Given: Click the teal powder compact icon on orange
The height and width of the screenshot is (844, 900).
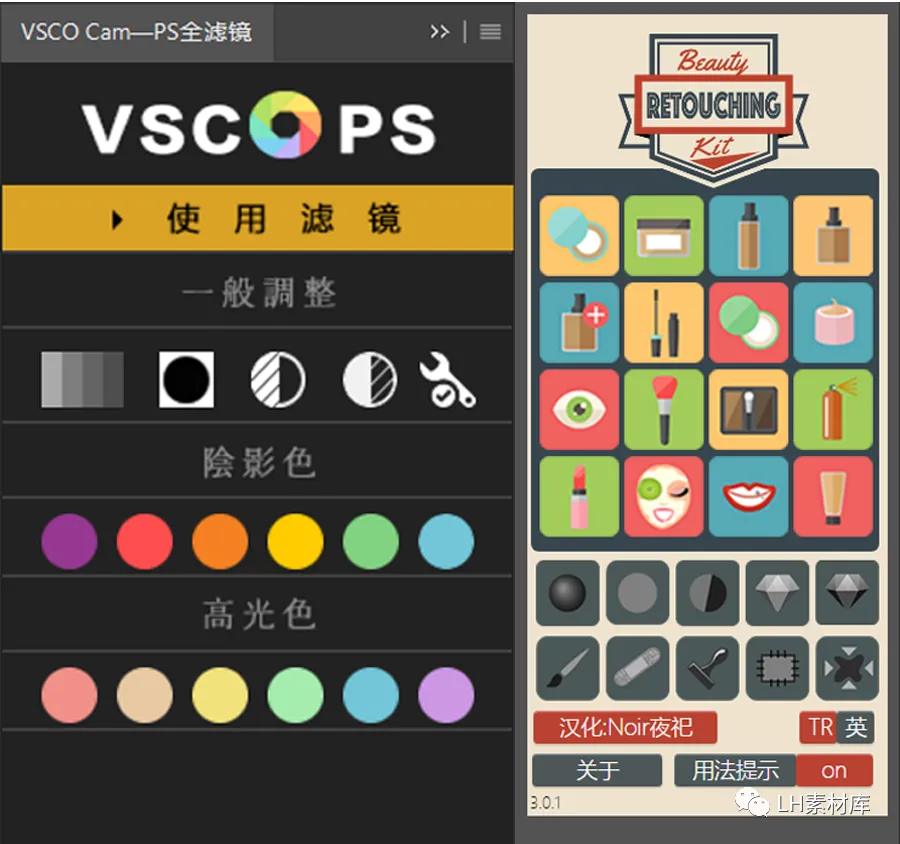Looking at the screenshot, I should click(x=579, y=236).
